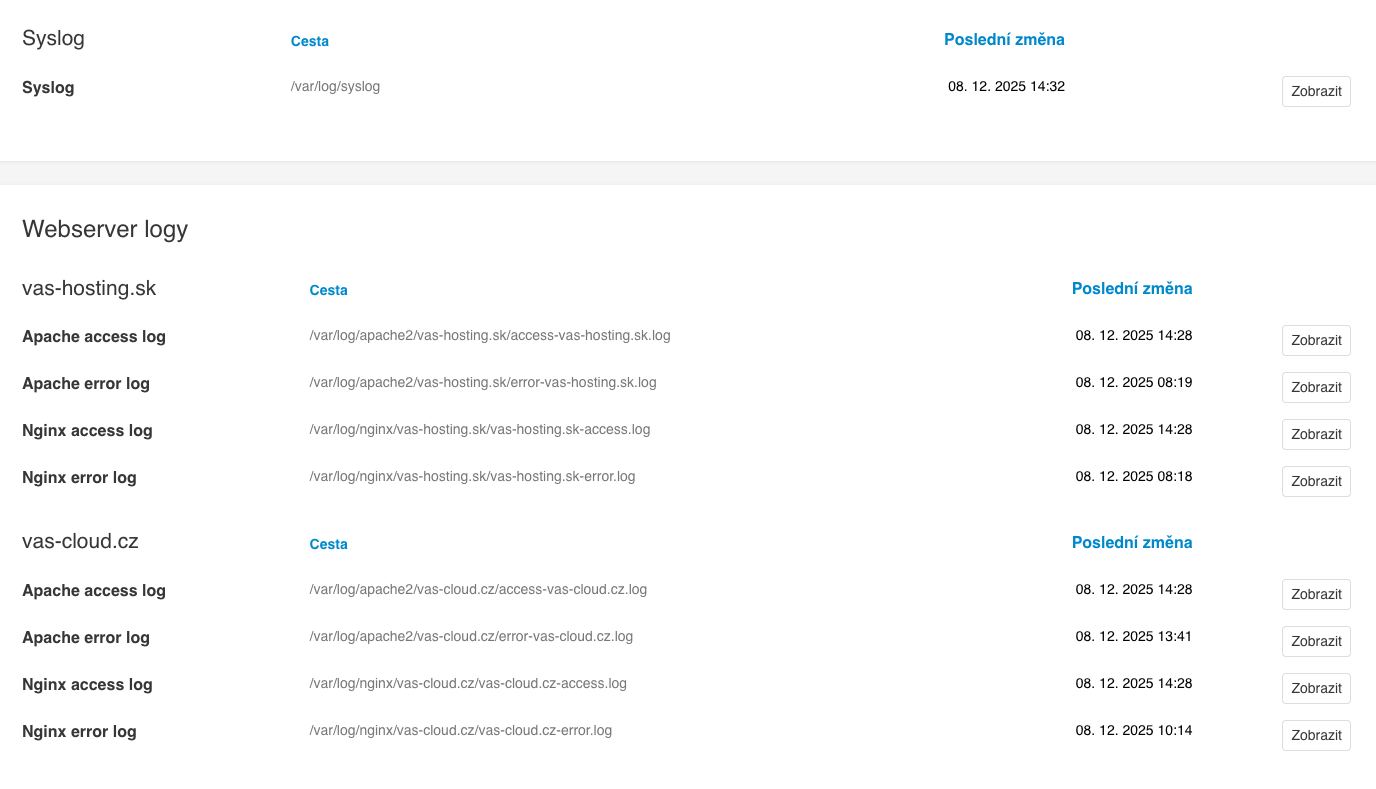The width and height of the screenshot is (1376, 789).
Task: Select the vas-cloud.cz domain heading
Action: click(80, 542)
